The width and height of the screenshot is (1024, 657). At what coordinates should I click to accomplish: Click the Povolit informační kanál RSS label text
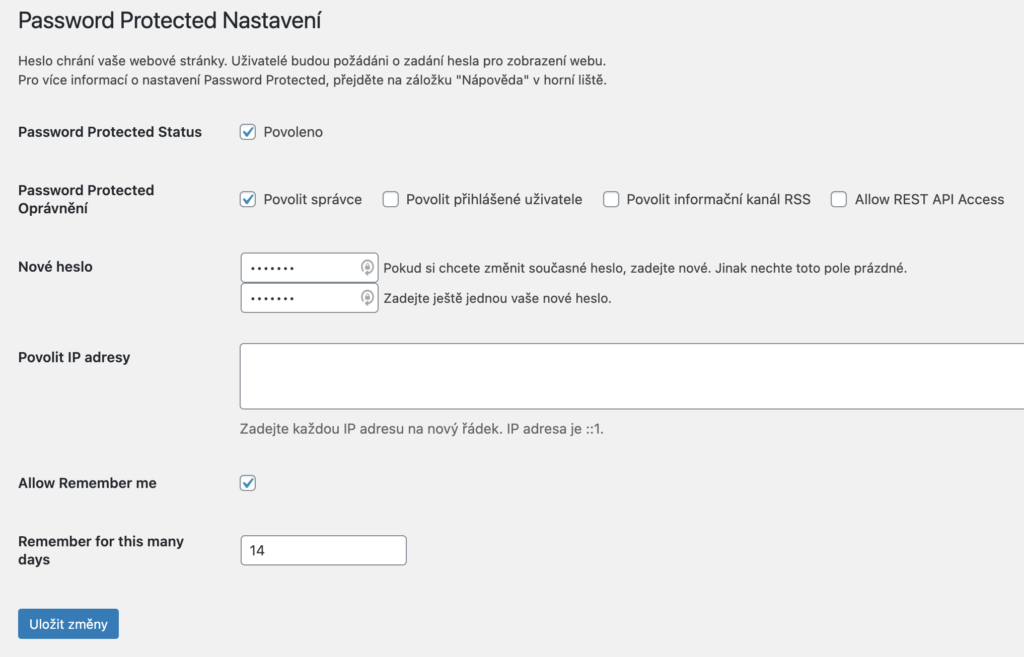point(718,199)
